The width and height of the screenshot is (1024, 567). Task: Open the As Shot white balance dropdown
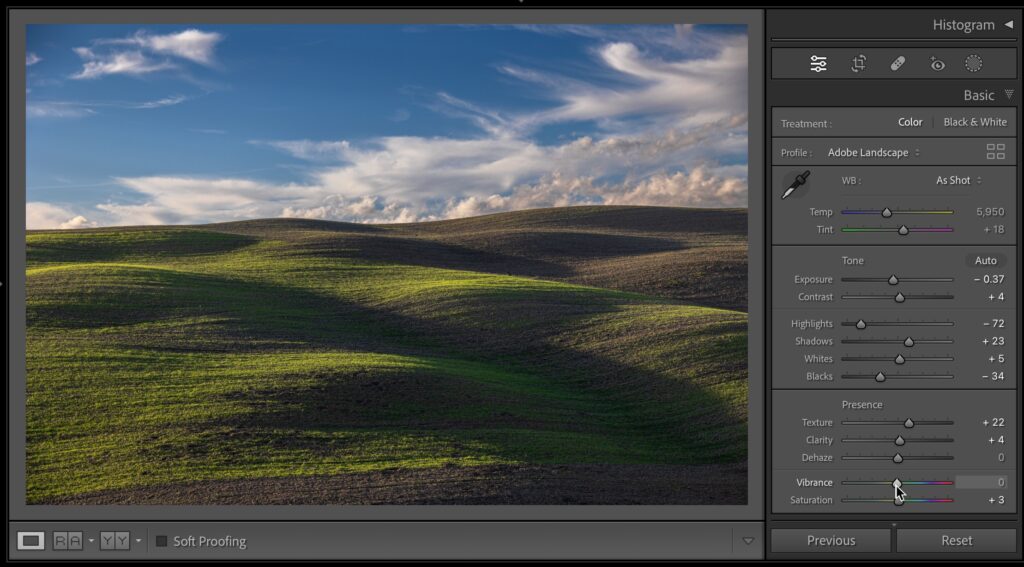click(x=957, y=180)
